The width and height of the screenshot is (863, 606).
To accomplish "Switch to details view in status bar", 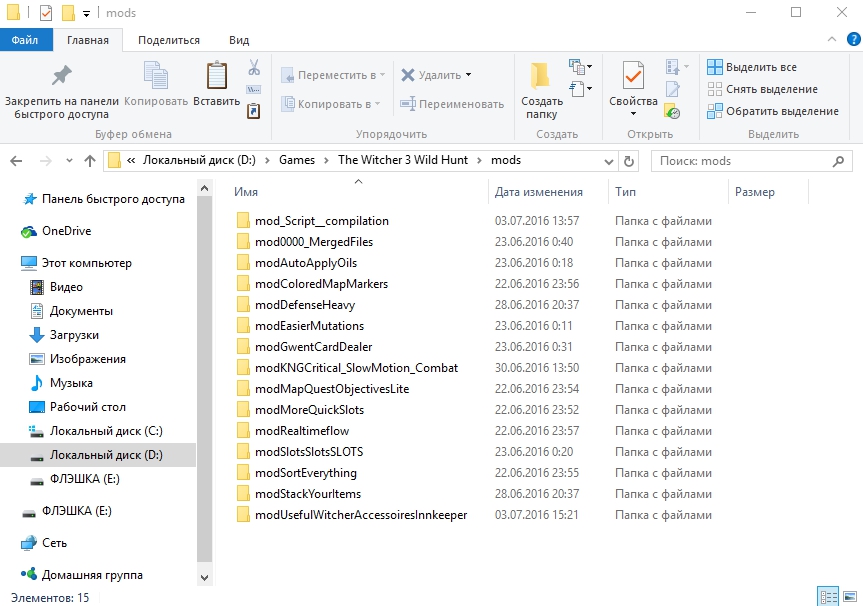I will (828, 597).
